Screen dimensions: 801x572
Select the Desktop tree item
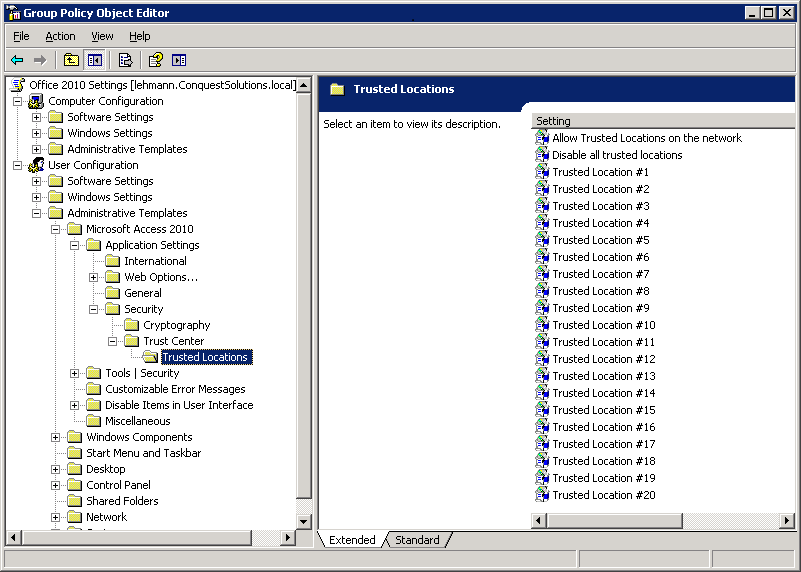[x=106, y=469]
